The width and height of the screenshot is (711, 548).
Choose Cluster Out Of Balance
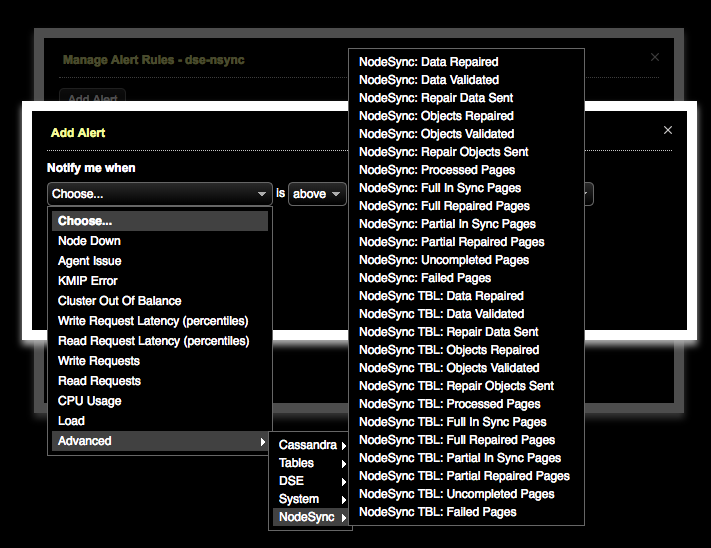pos(160,301)
